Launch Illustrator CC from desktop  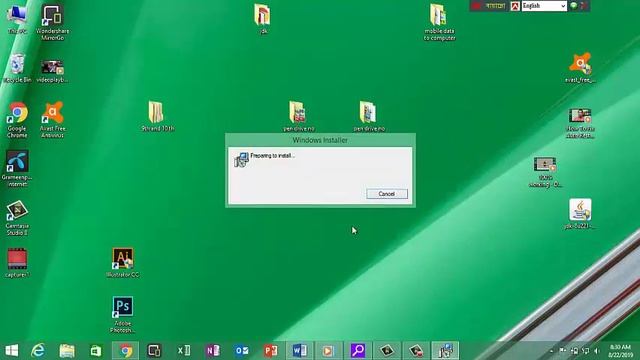pos(123,262)
